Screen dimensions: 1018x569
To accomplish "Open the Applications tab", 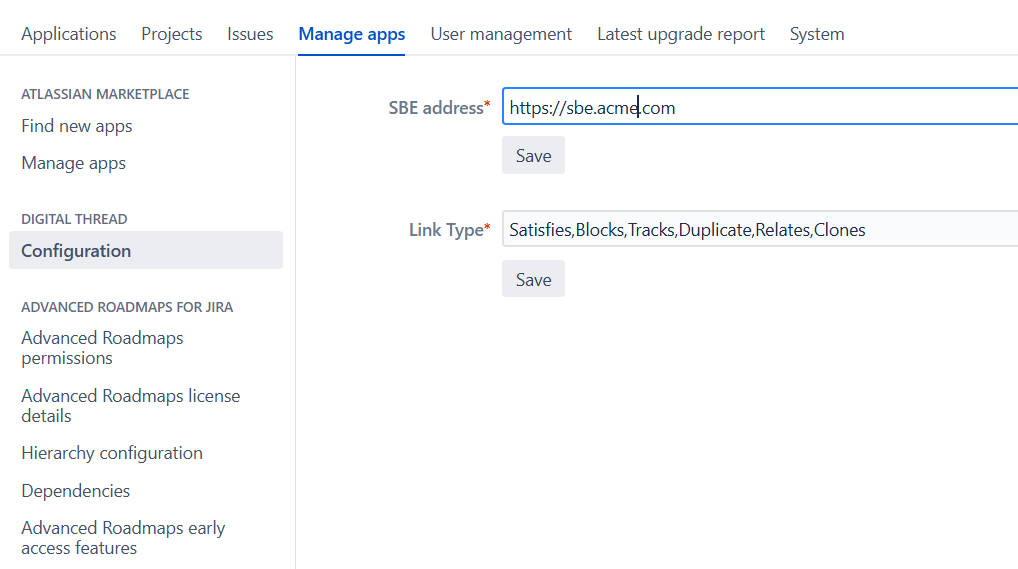I will [x=68, y=34].
